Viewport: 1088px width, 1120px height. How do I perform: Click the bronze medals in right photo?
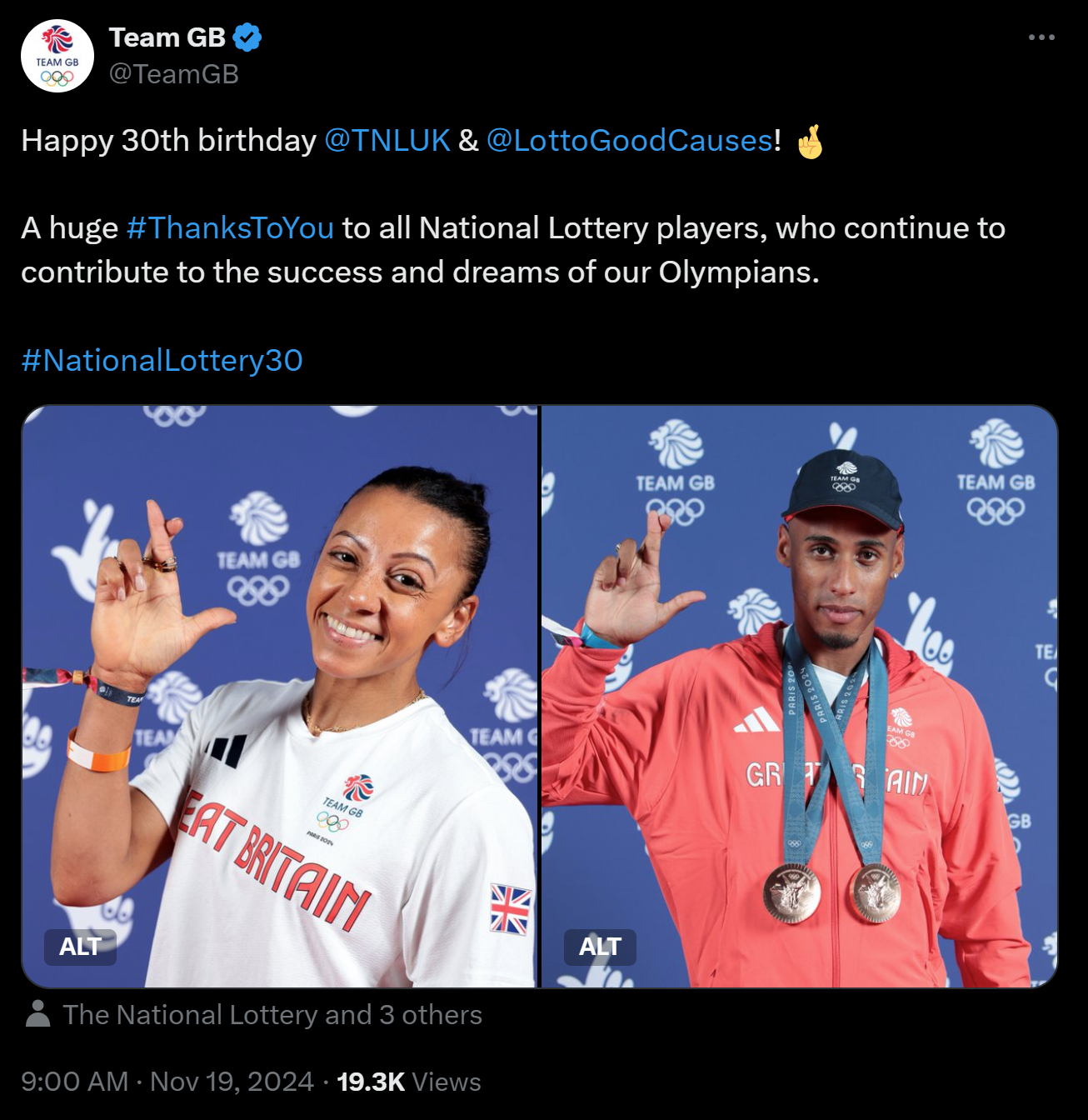coord(832,892)
